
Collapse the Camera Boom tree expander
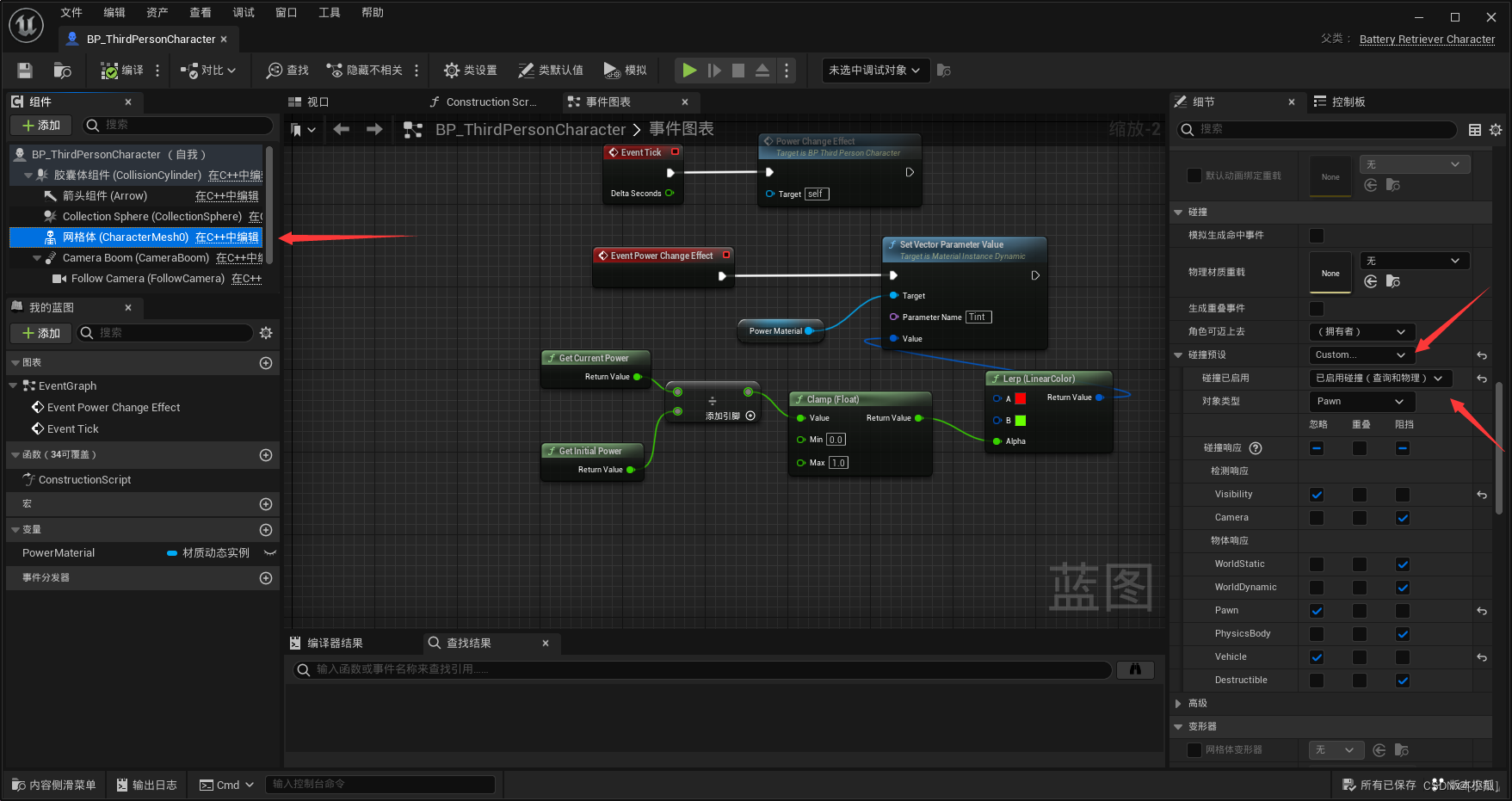click(x=37, y=258)
